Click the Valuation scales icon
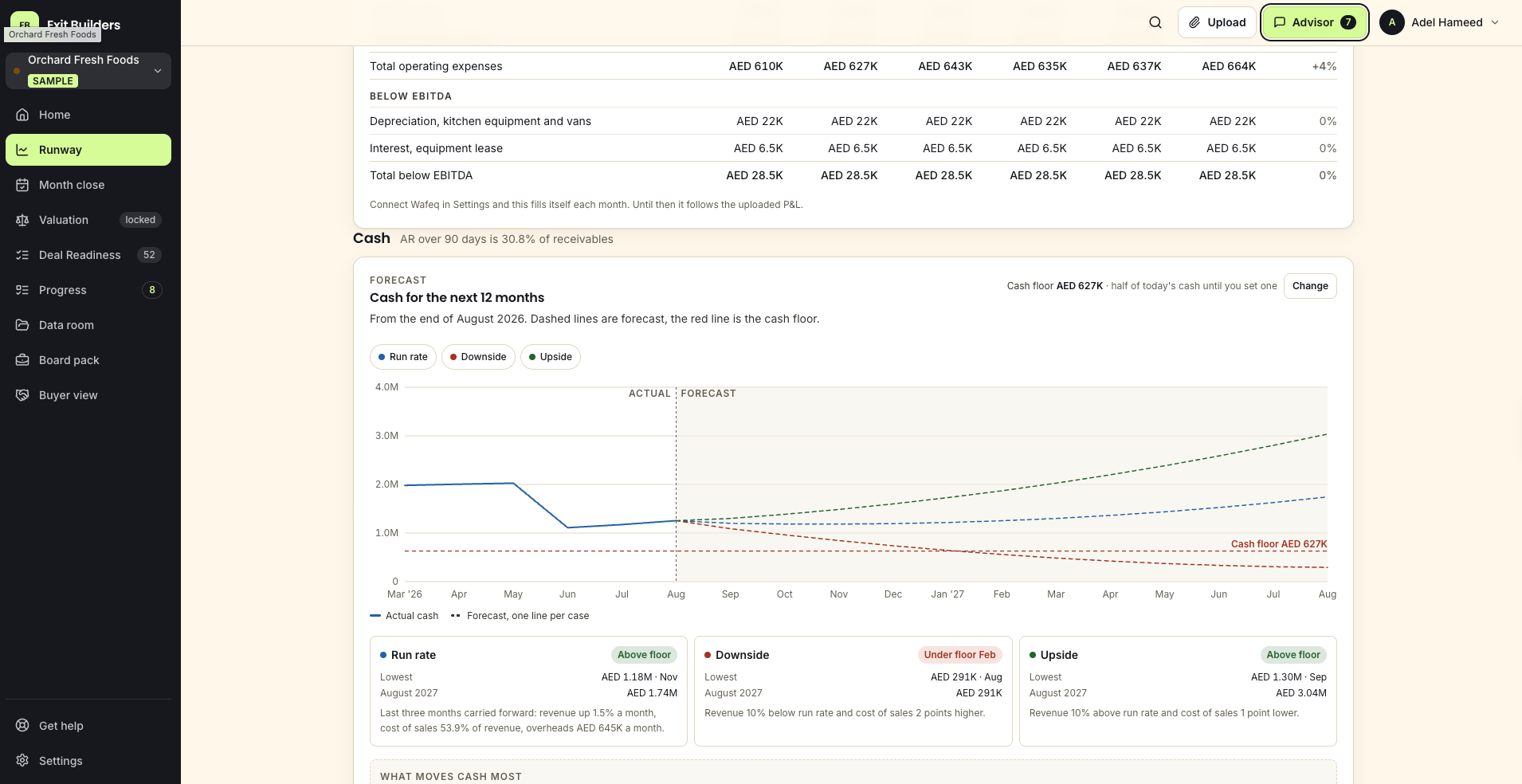Screen dimensions: 1522x784 pyautogui.click(x=22, y=220)
